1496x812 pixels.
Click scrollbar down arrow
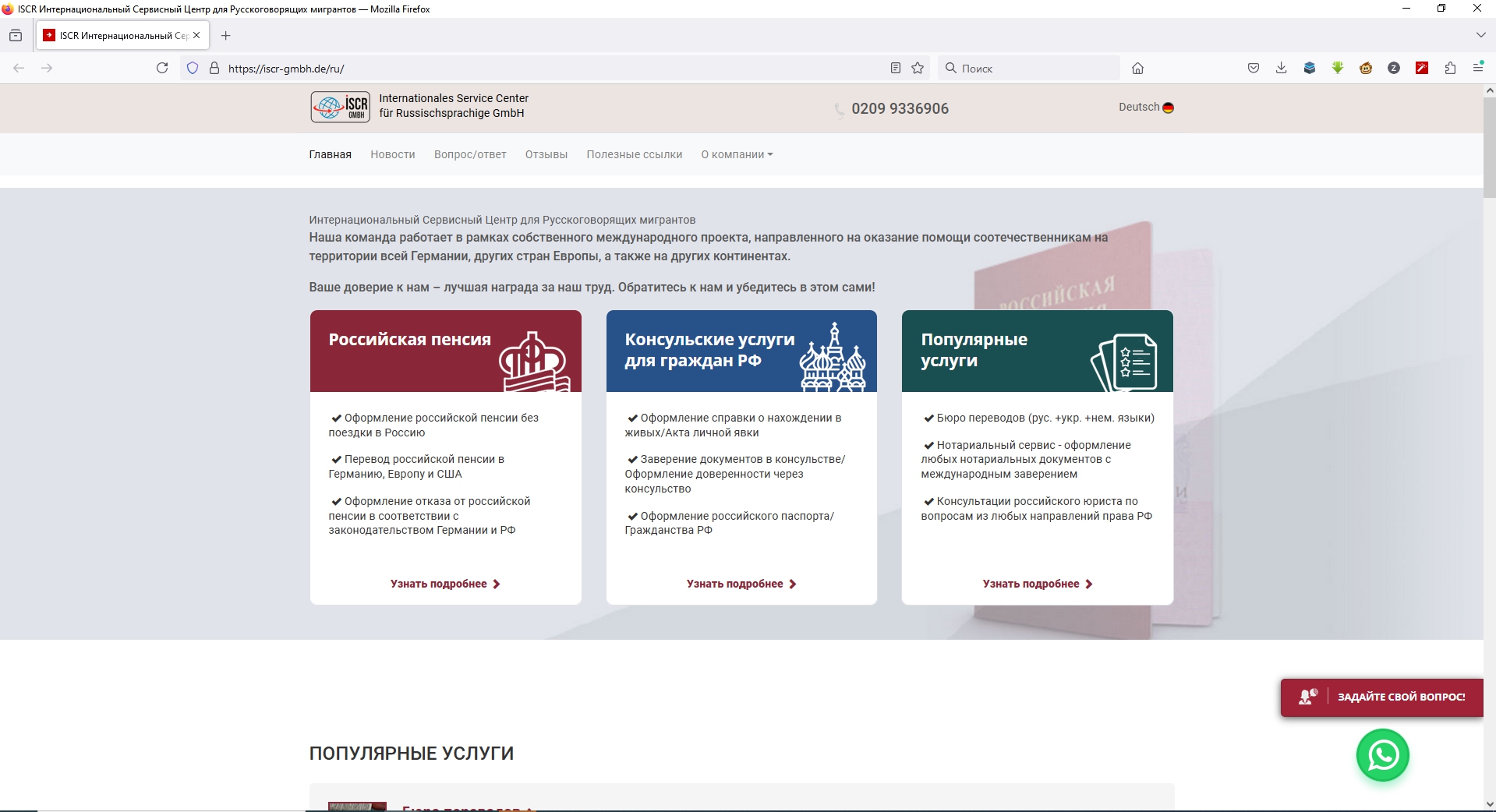click(x=1490, y=804)
